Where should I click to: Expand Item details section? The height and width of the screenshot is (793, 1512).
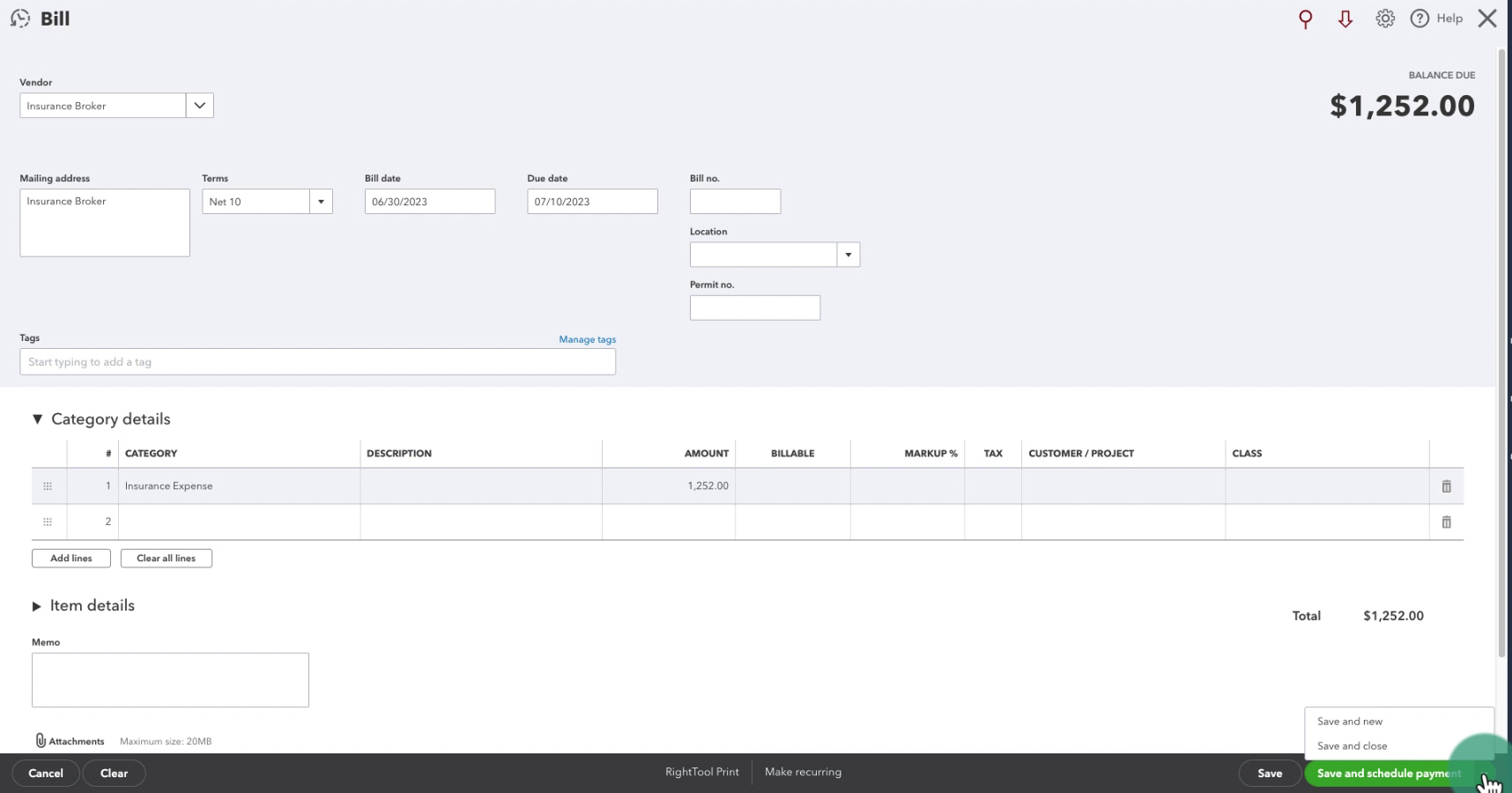36,606
